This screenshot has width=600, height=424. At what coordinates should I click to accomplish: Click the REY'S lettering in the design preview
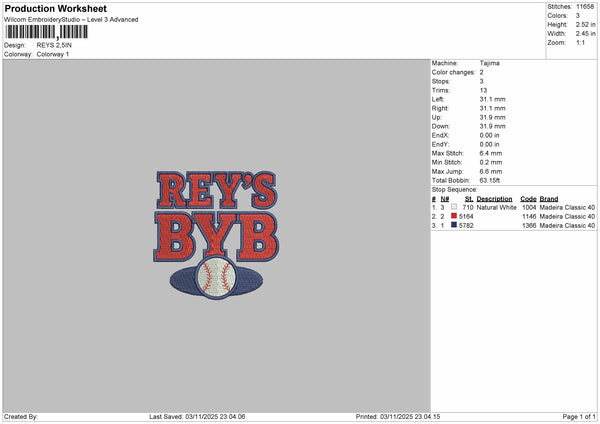coord(216,190)
